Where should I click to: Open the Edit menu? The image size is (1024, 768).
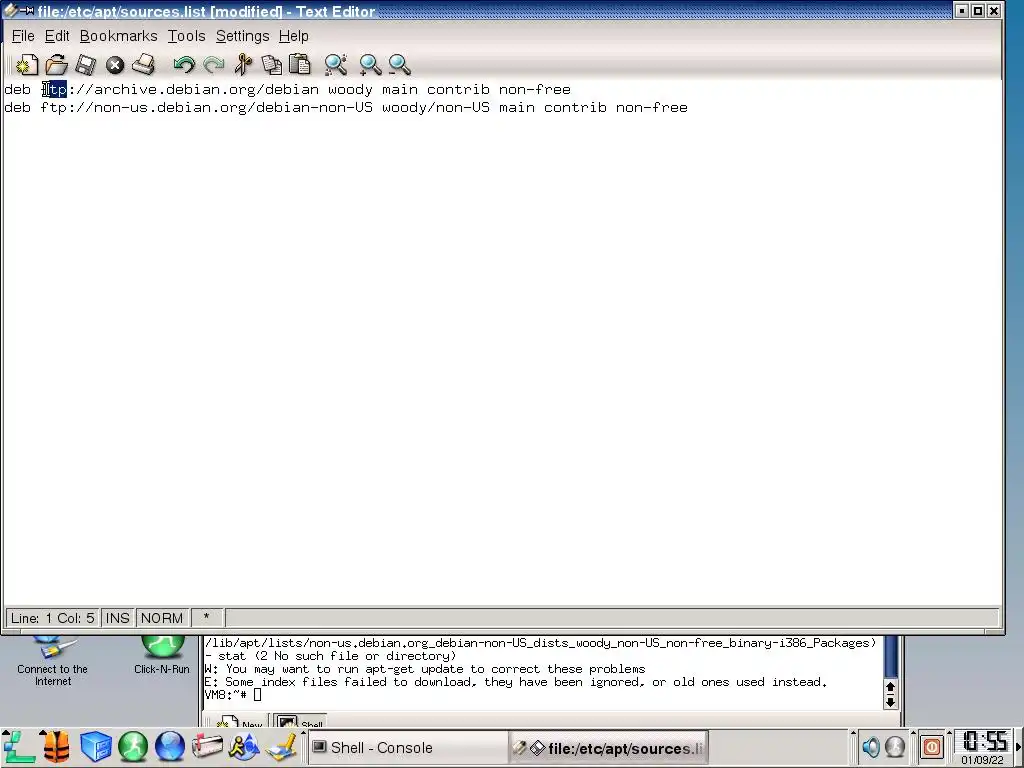57,36
